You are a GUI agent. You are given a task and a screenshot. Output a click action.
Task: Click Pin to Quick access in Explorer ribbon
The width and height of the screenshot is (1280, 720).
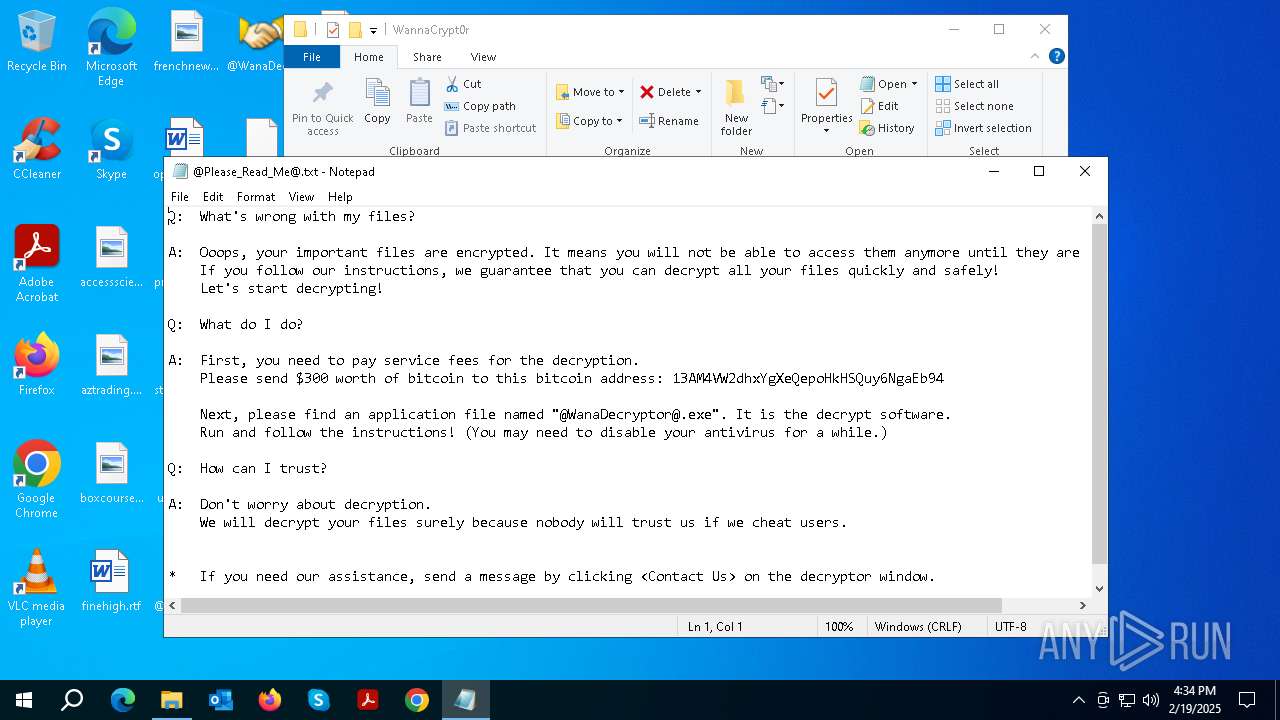pos(322,108)
